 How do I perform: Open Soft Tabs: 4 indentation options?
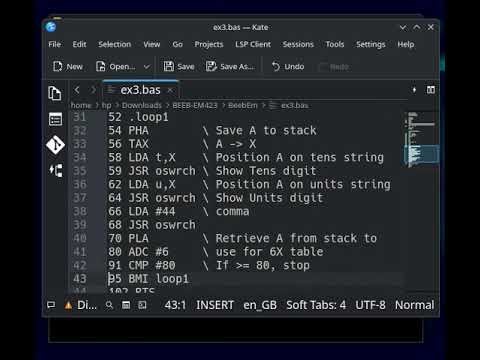(316, 305)
